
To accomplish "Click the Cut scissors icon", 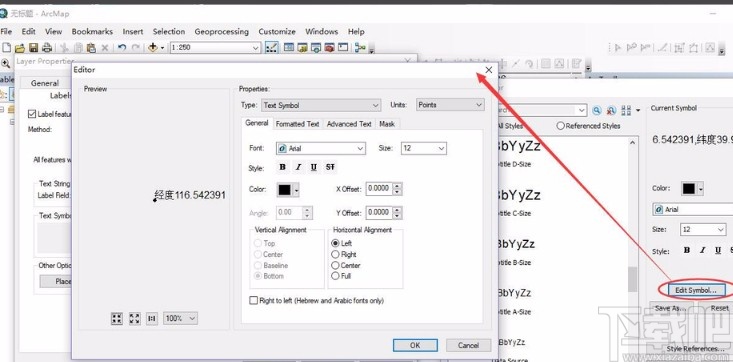I will coord(65,48).
